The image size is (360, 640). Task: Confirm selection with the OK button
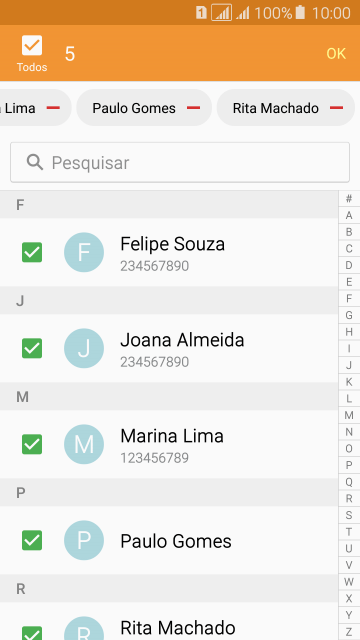pos(336,53)
